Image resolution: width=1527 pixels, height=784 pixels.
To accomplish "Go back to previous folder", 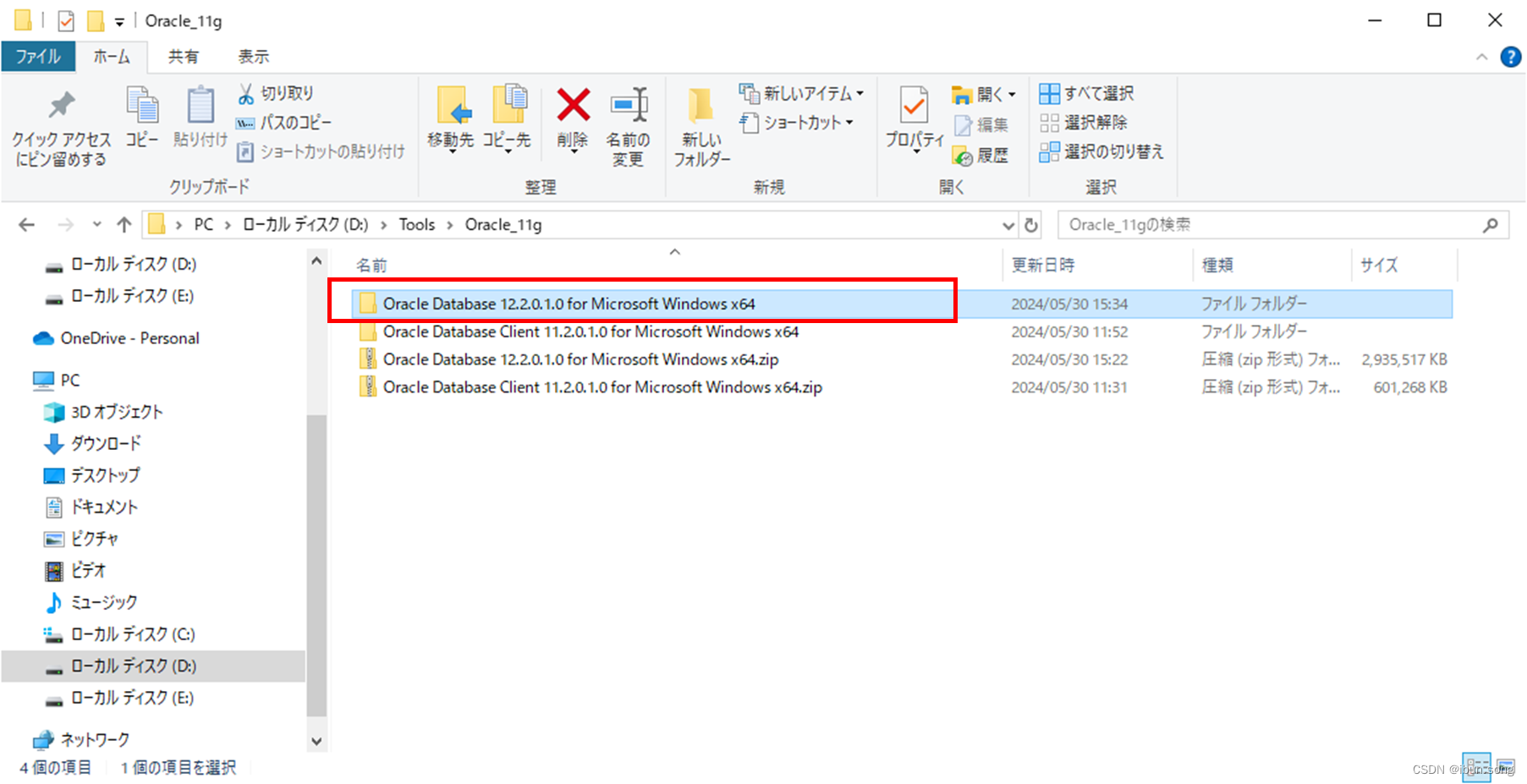I will pyautogui.click(x=27, y=225).
